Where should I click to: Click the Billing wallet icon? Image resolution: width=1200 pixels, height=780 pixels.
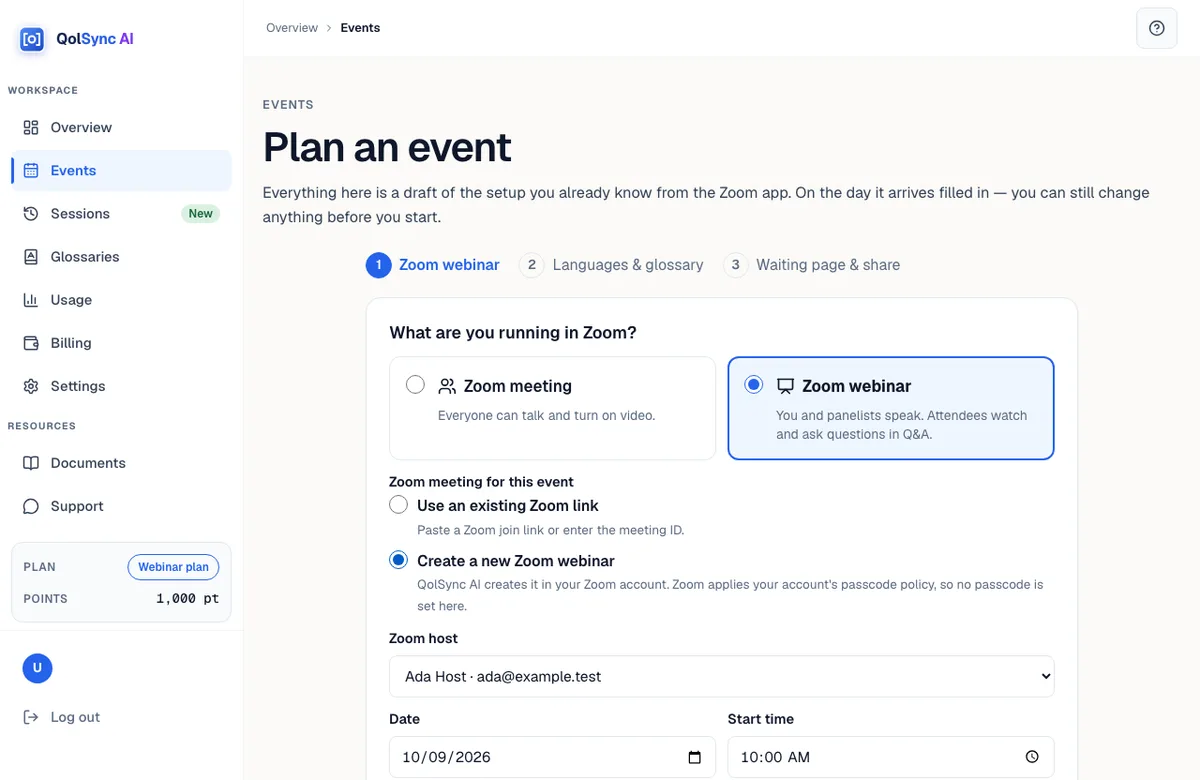[31, 342]
